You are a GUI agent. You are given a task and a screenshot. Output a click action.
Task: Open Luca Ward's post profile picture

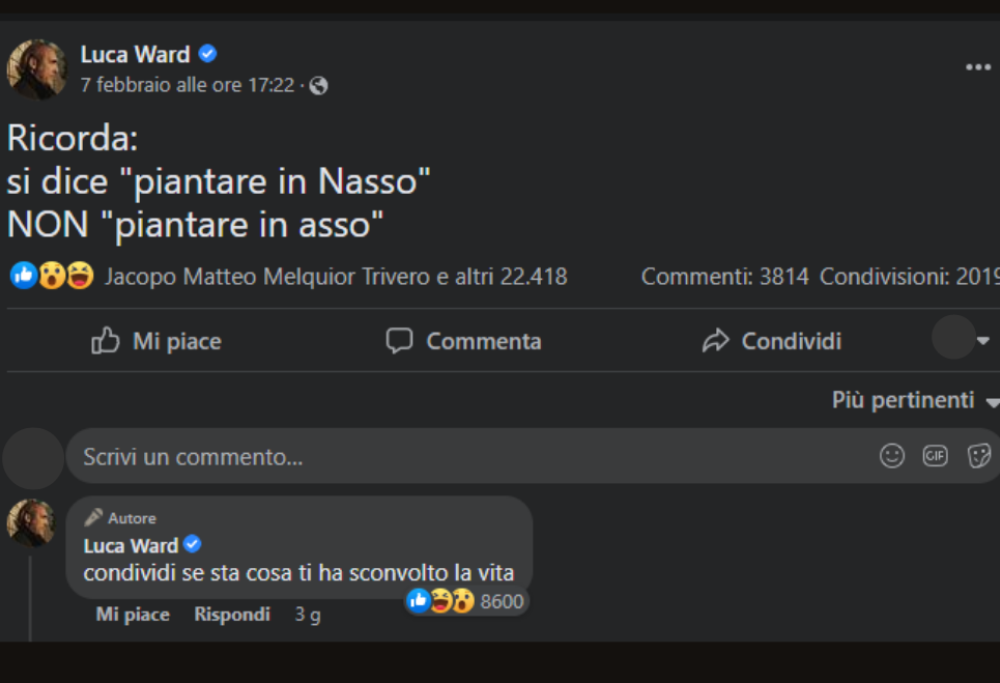[x=37, y=69]
